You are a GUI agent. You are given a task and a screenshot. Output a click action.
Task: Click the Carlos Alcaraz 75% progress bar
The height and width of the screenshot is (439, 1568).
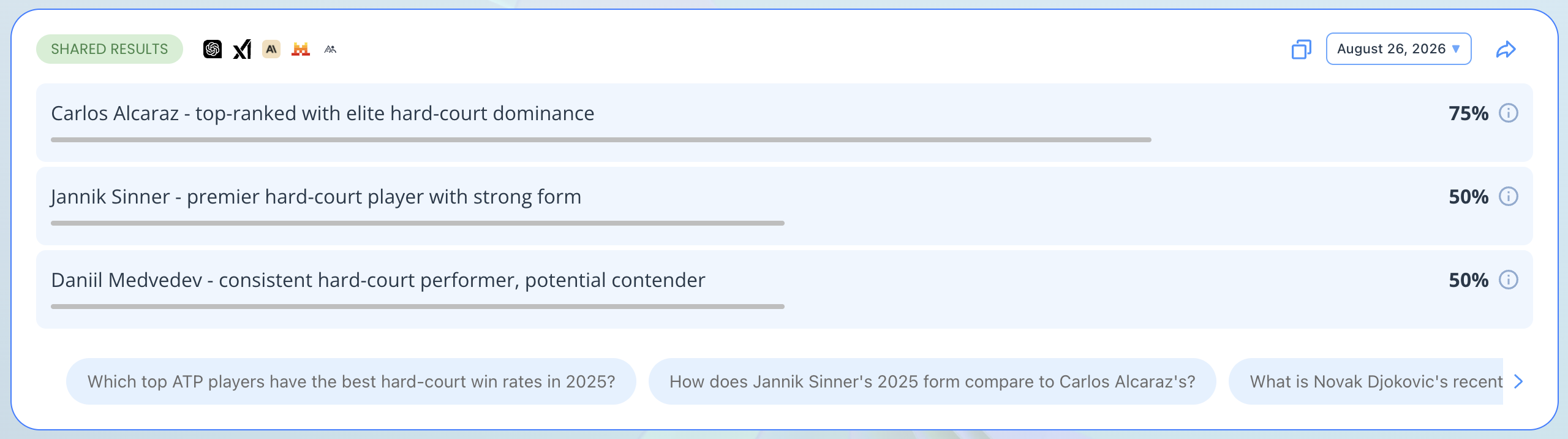coord(601,140)
